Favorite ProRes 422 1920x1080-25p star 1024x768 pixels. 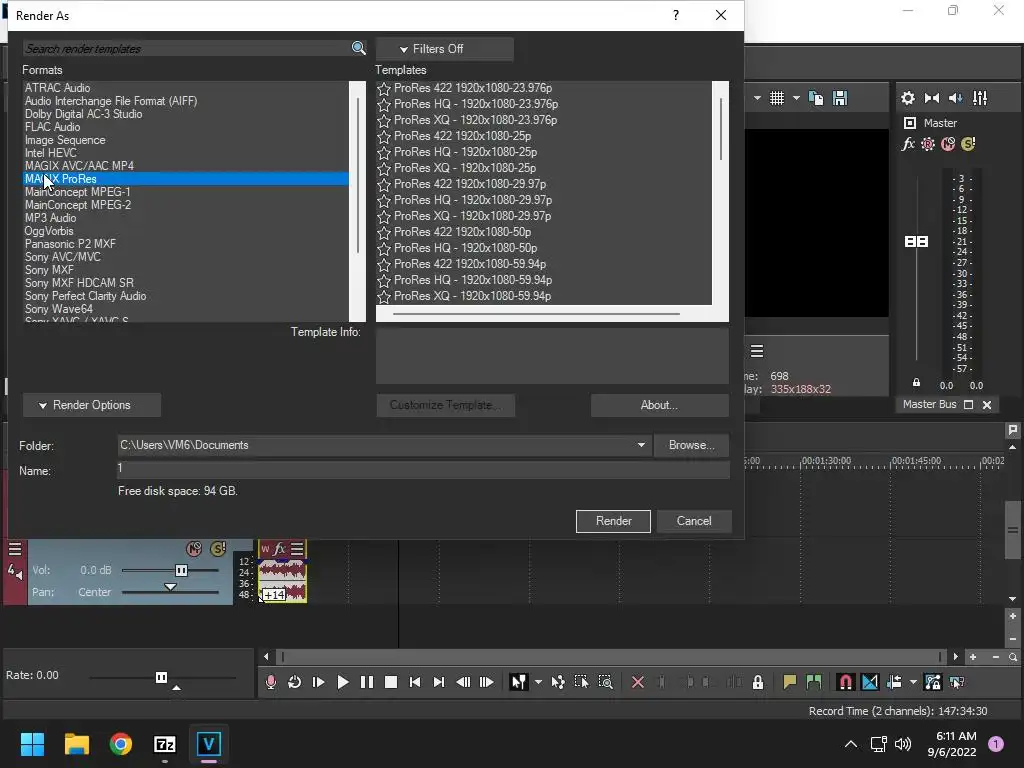point(384,136)
